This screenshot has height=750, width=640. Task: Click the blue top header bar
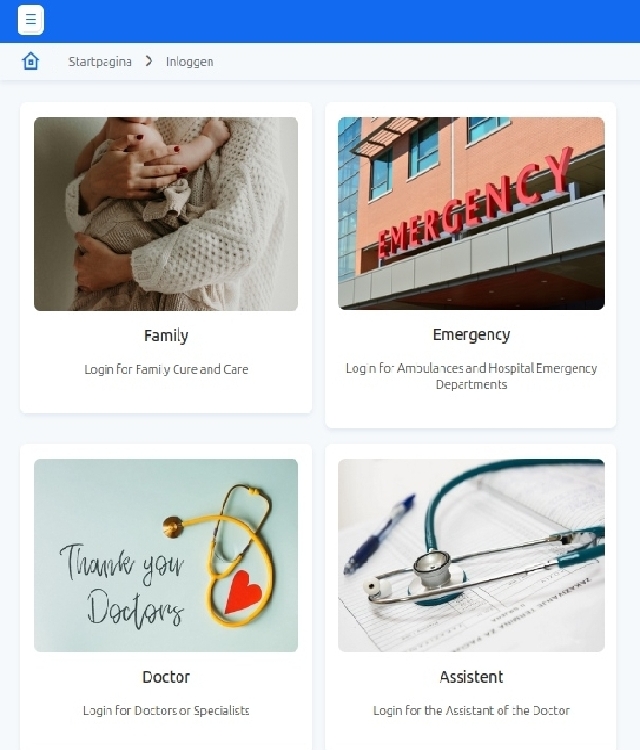320,21
